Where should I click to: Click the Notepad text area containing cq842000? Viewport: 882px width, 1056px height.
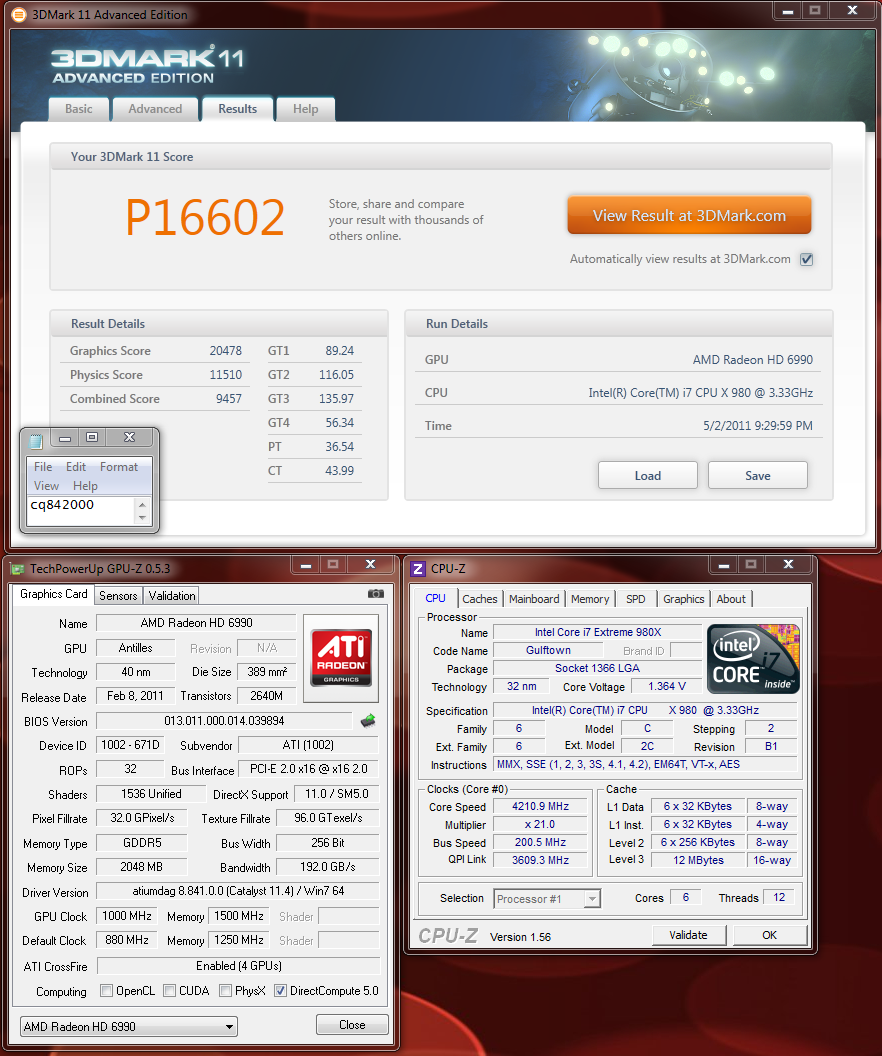(x=80, y=510)
